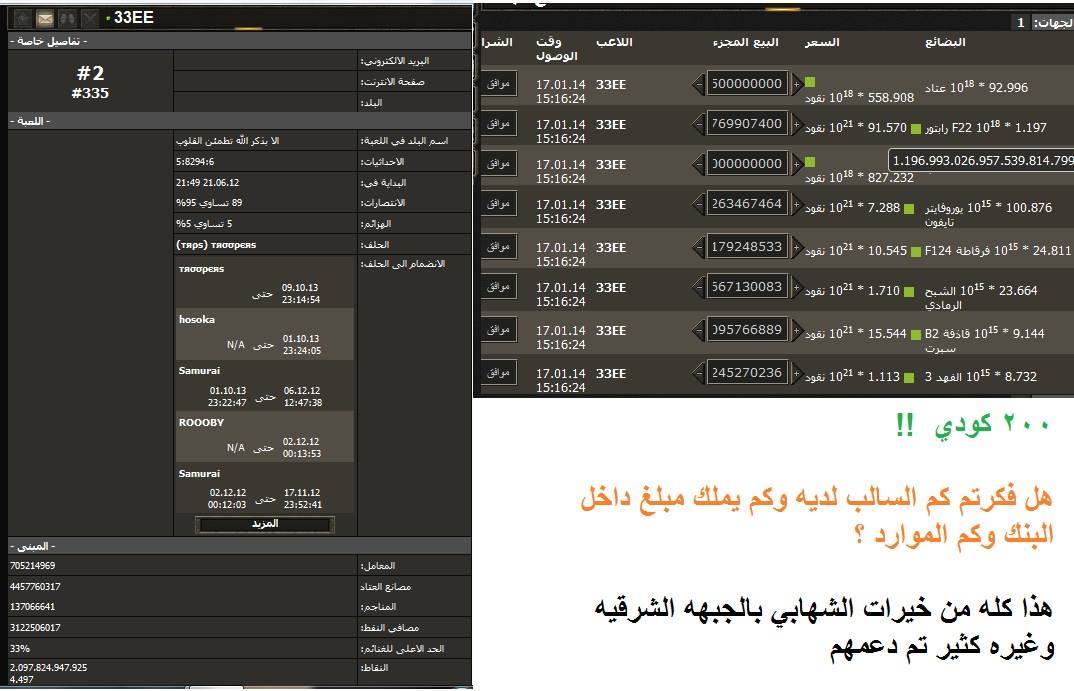Click موافق button in the B2 قاذفة row
Screen dimensions: 1074x691
[498, 330]
